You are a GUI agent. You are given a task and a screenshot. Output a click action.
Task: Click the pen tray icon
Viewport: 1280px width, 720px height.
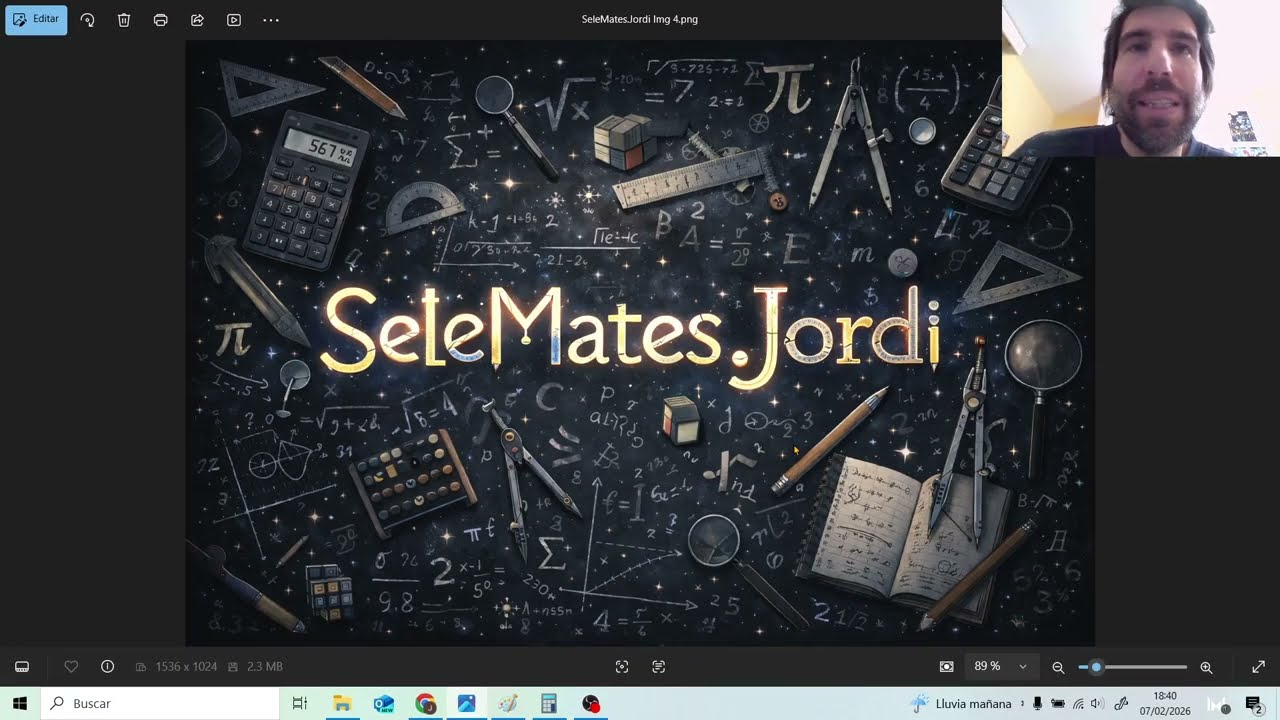(1121, 704)
